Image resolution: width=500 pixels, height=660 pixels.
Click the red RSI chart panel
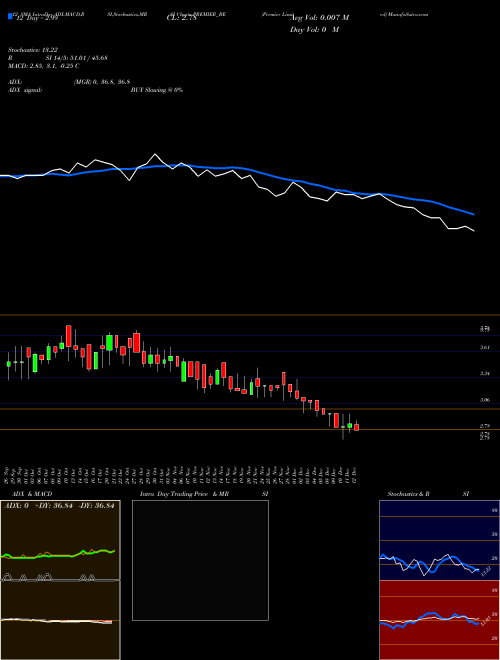439,620
